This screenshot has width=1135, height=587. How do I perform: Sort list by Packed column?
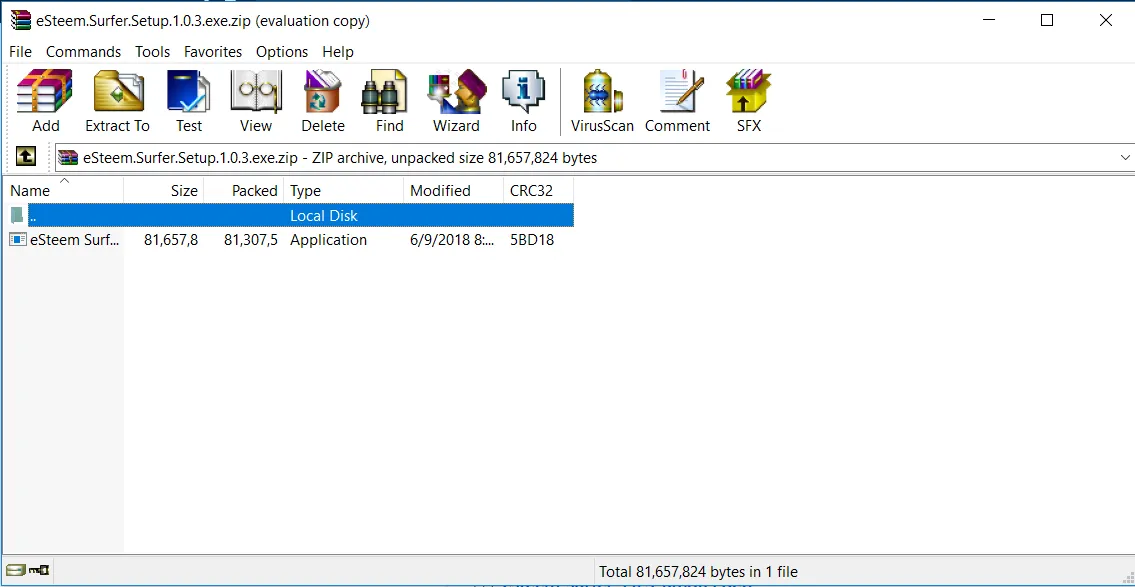[x=244, y=190]
